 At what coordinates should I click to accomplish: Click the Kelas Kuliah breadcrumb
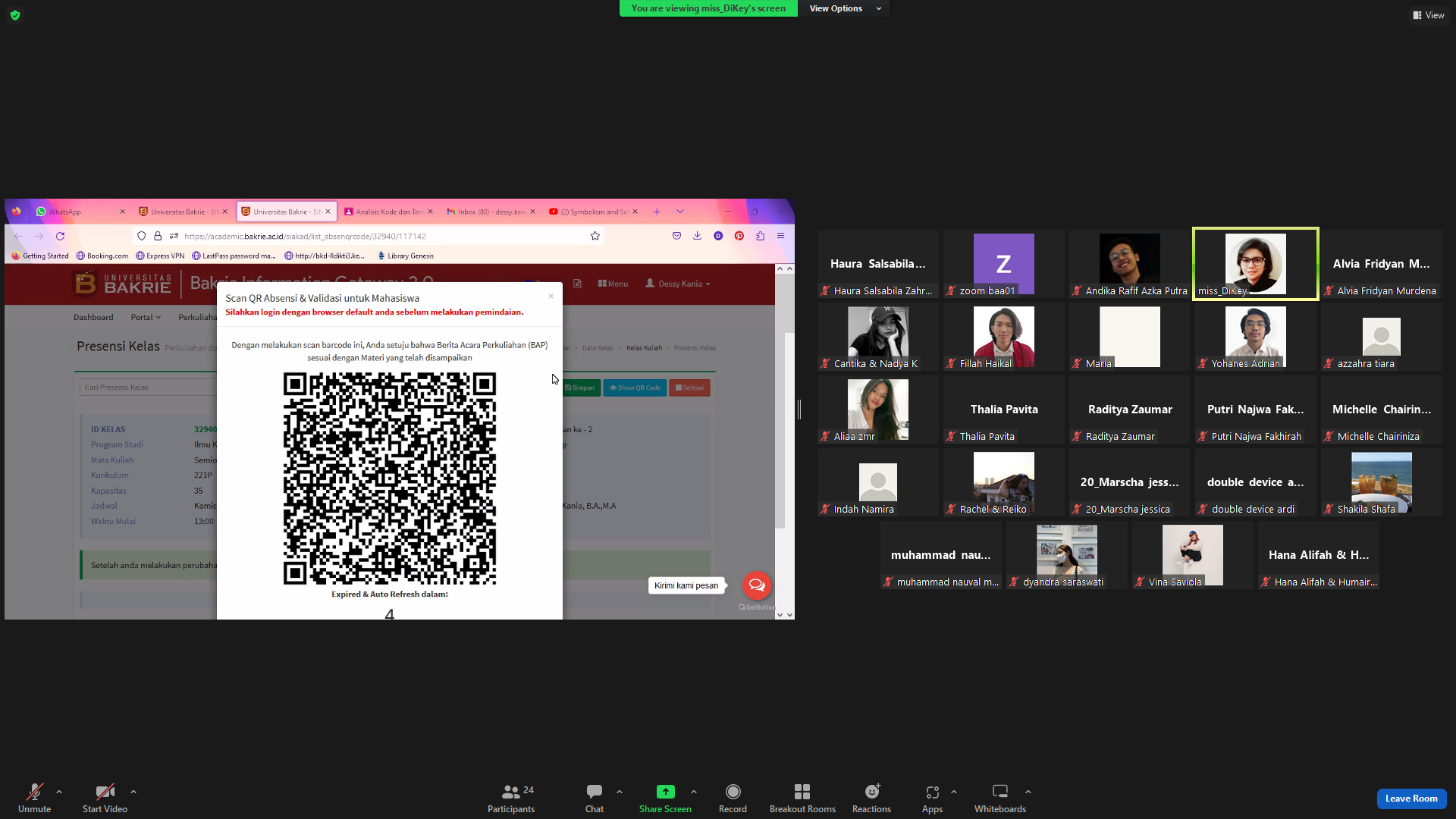(644, 348)
